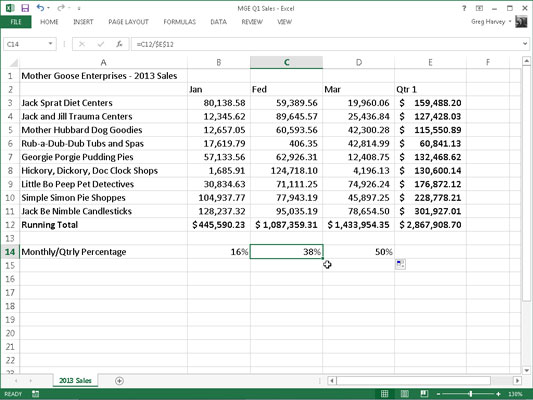Open the Customize Quick Access Toolbar dropdown
Screen dimensions: 533x400
pos(79,8)
